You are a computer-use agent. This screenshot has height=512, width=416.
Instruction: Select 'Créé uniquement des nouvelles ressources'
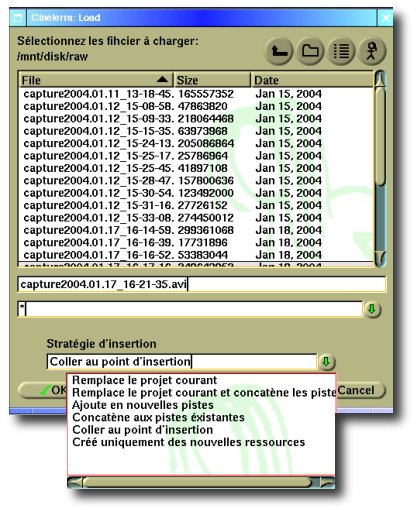pos(189,442)
